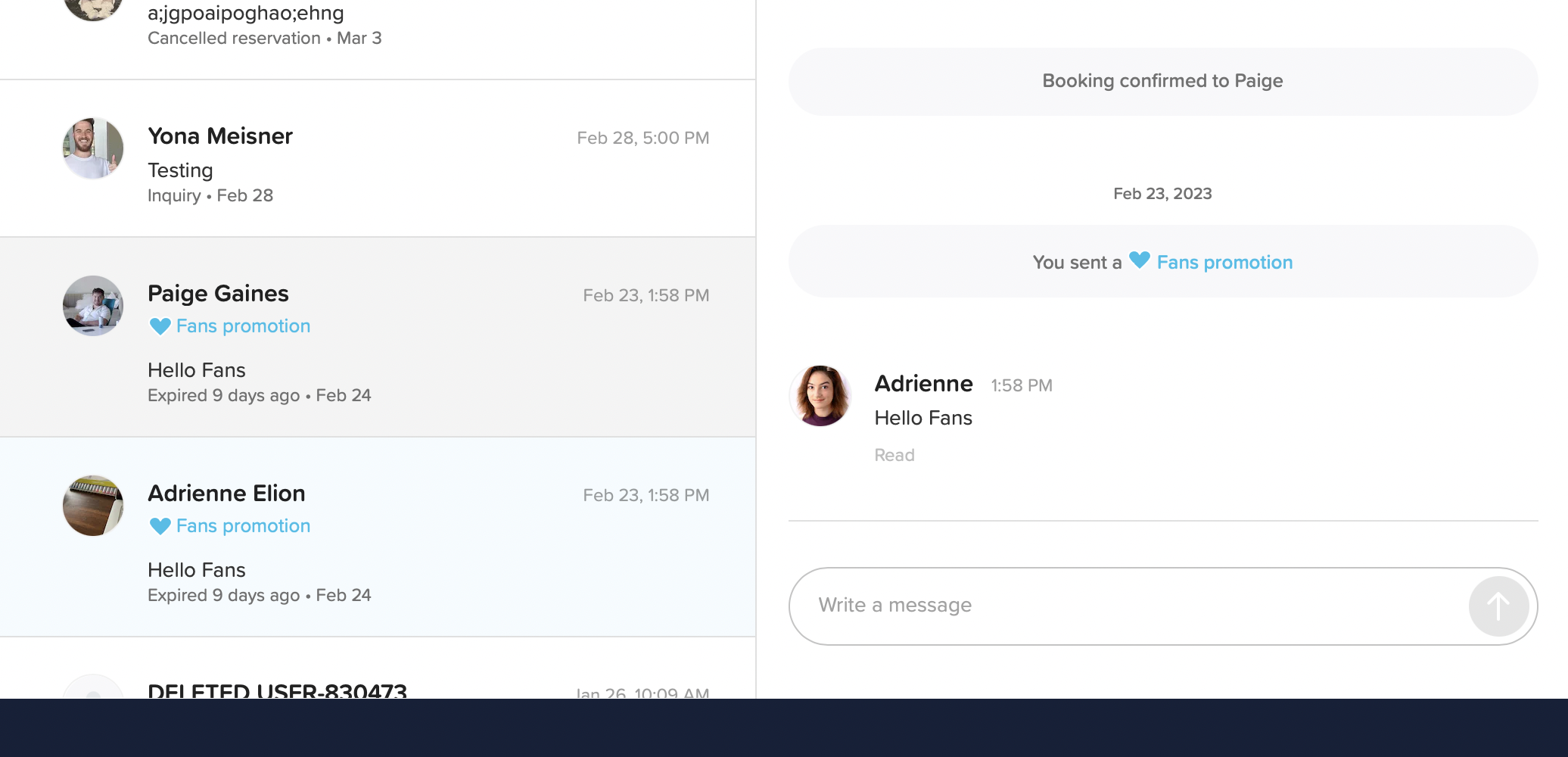Select the Paige Gaines conversation name
Image resolution: width=1568 pixels, height=757 pixels.
click(x=218, y=294)
